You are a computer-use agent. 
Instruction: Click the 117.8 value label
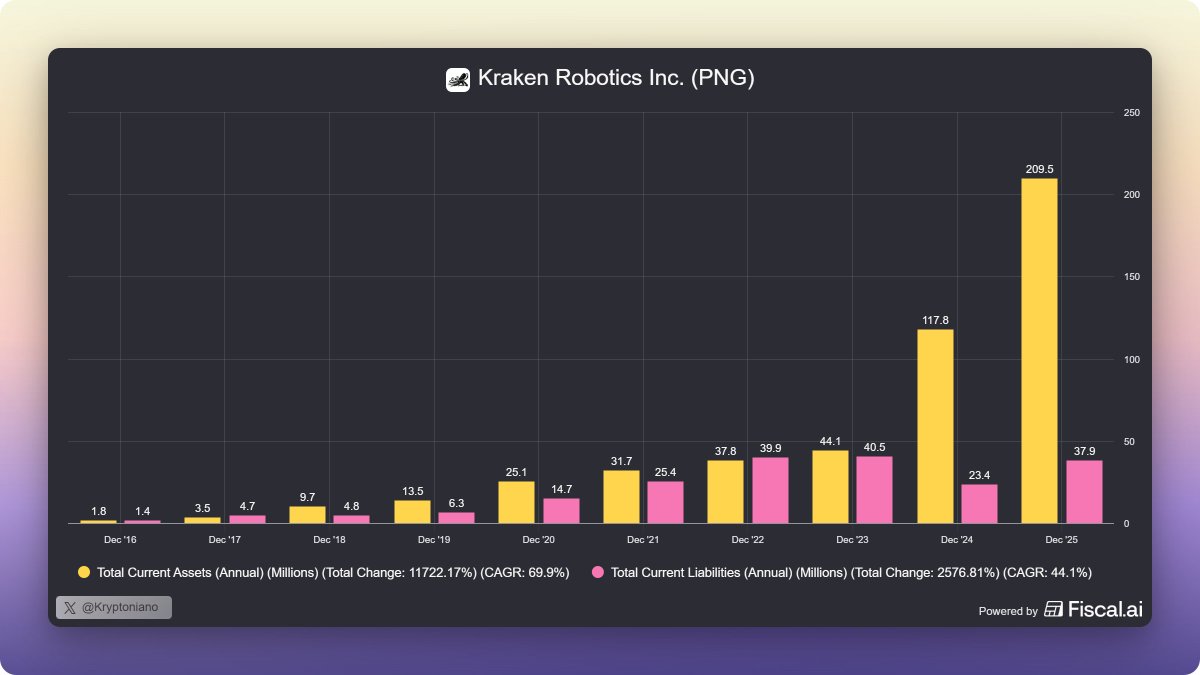(935, 320)
